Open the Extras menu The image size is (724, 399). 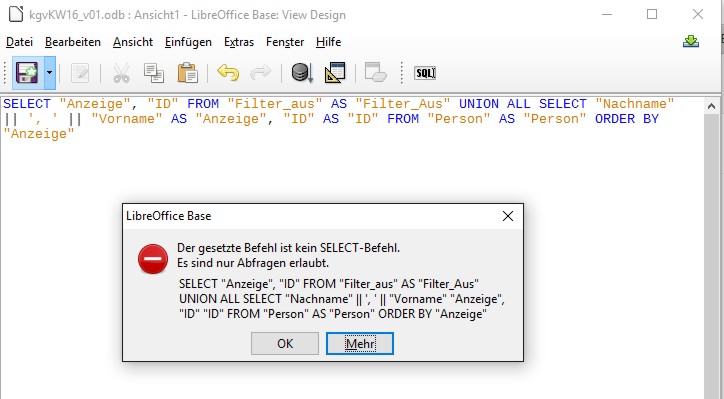coord(239,42)
